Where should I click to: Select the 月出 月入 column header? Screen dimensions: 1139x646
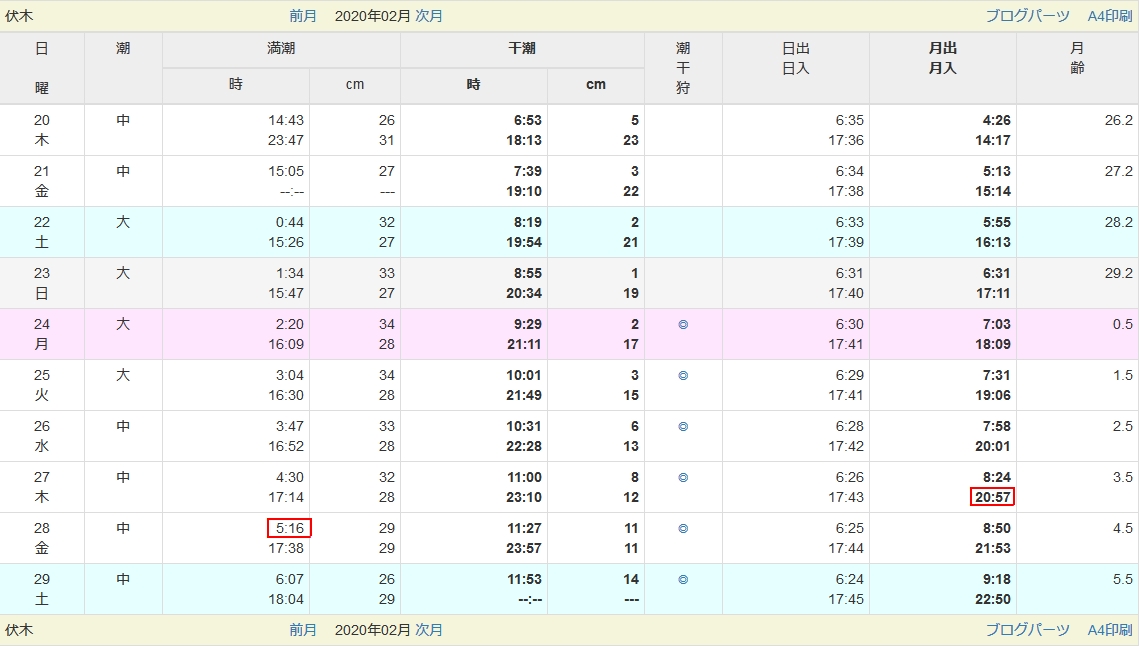coord(942,68)
